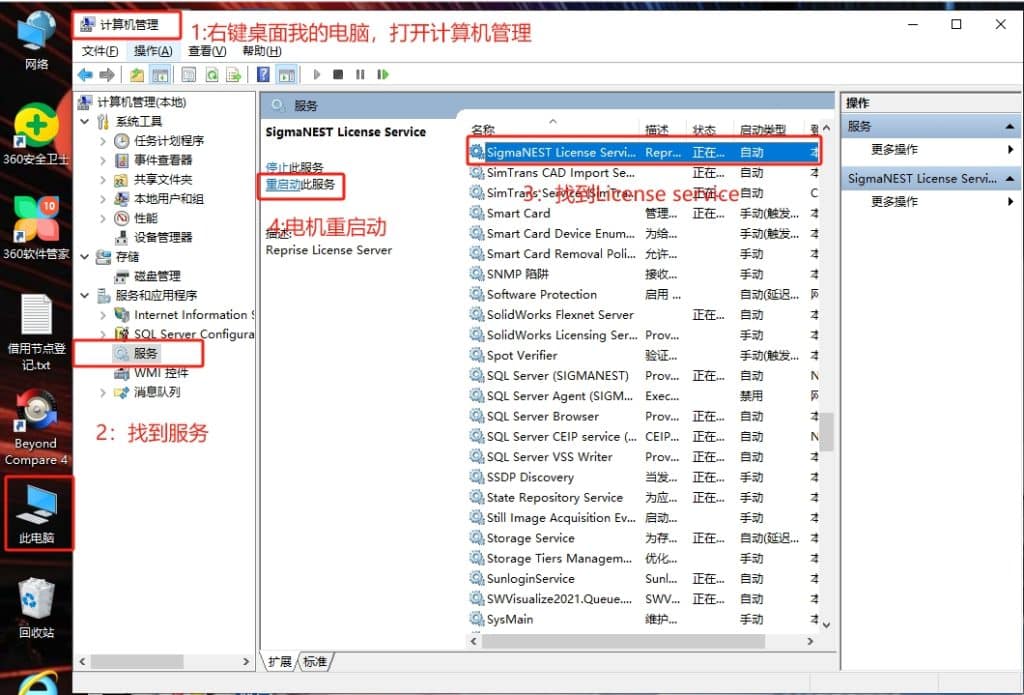
Task: Click the Stop Service square icon
Action: [338, 74]
